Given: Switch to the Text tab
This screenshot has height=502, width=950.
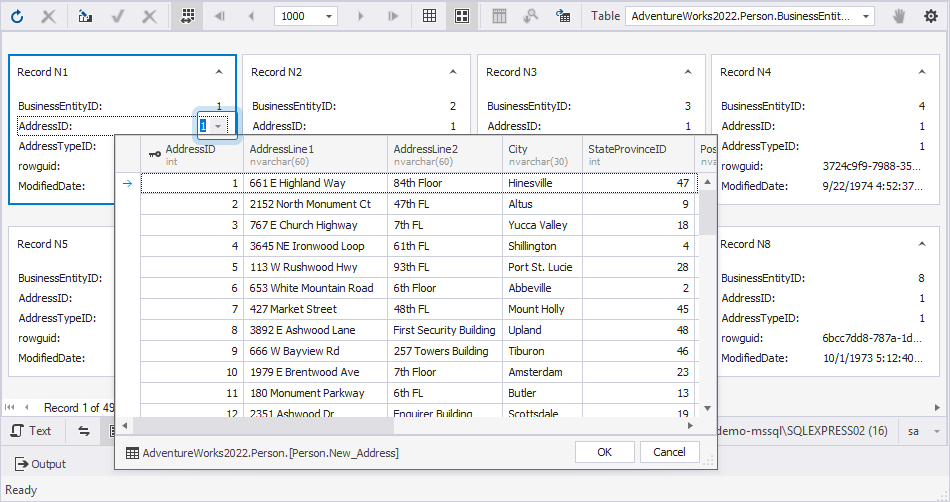Looking at the screenshot, I should (x=31, y=431).
